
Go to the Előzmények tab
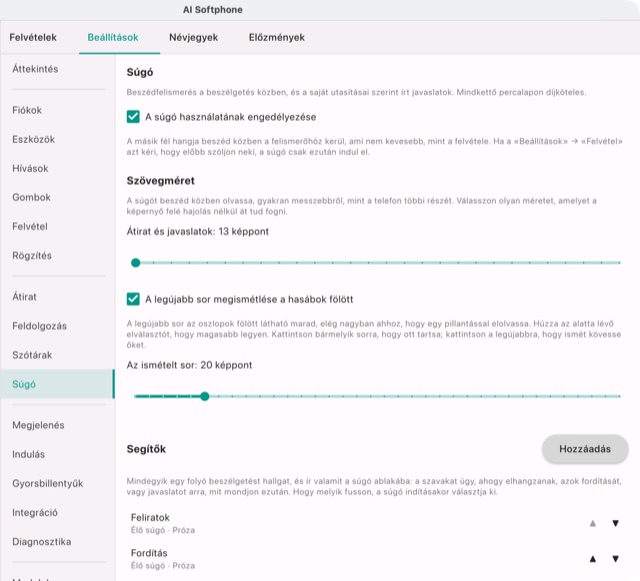277,37
